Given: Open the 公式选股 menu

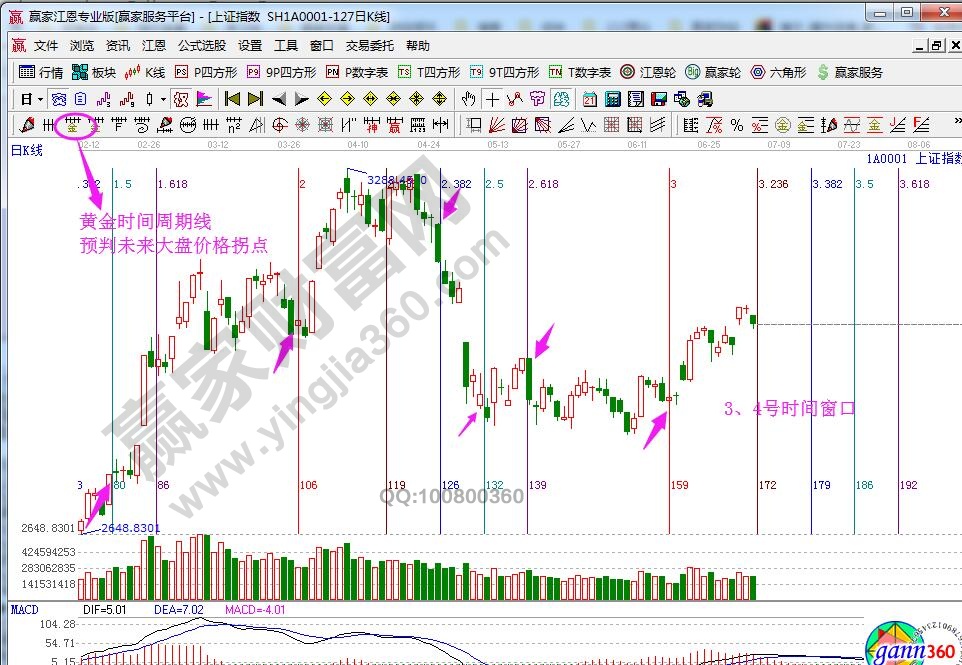Looking at the screenshot, I should 202,45.
